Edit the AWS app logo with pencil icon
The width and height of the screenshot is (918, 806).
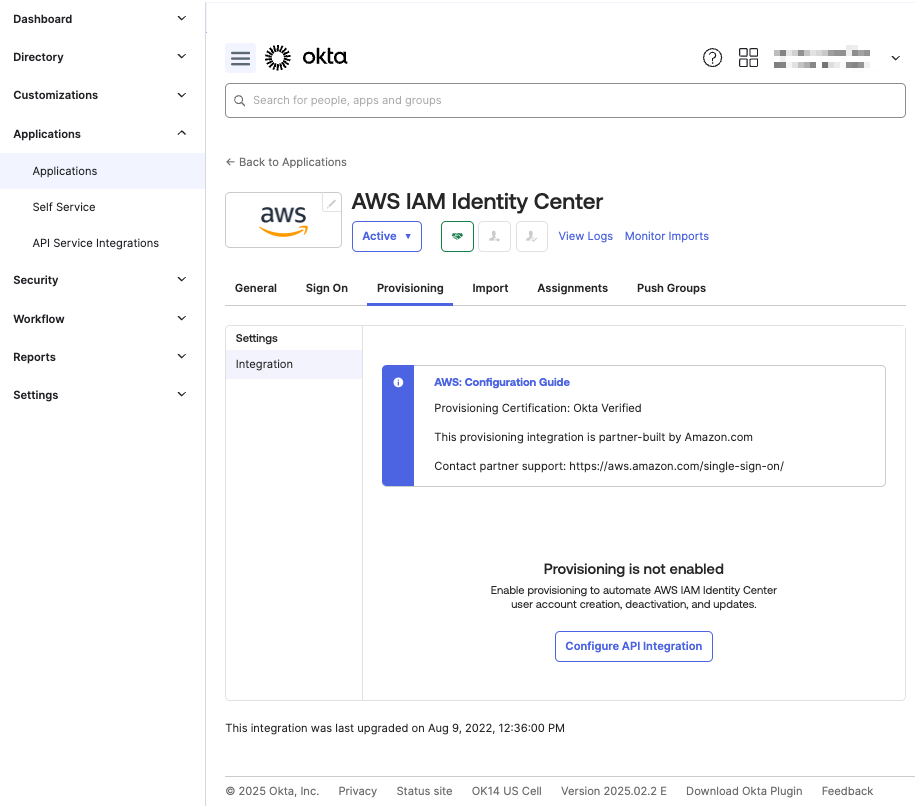point(331,202)
